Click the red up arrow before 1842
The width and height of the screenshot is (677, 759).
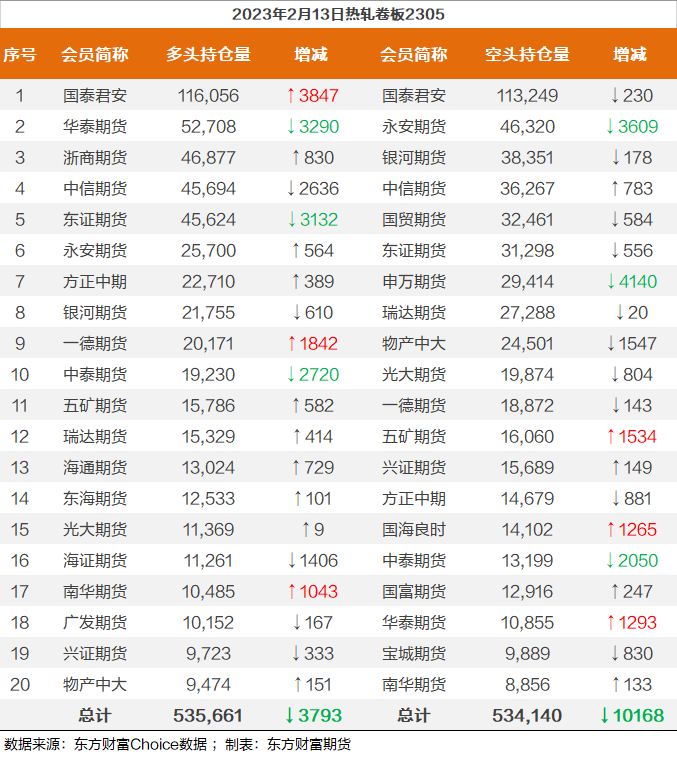pos(290,344)
